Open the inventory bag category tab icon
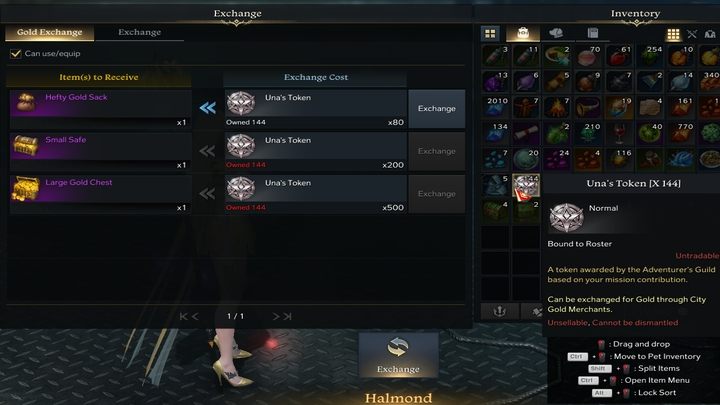The height and width of the screenshot is (405, 720). tap(523, 33)
